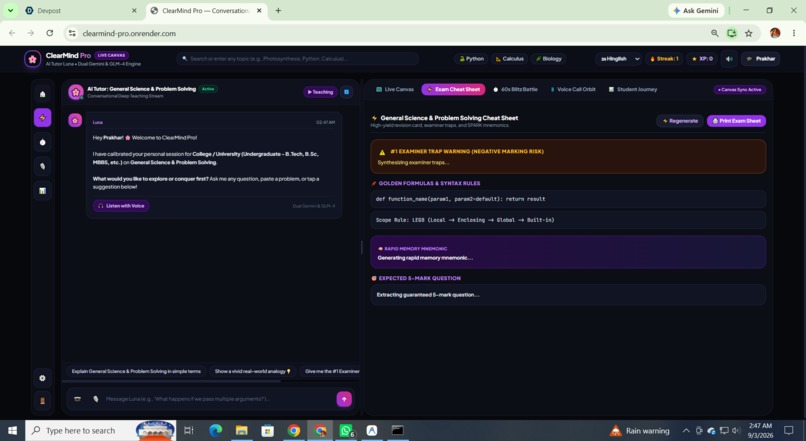Click the suggestions horizontal scrollbar
Screen dimensions: 806x441
click(171, 381)
